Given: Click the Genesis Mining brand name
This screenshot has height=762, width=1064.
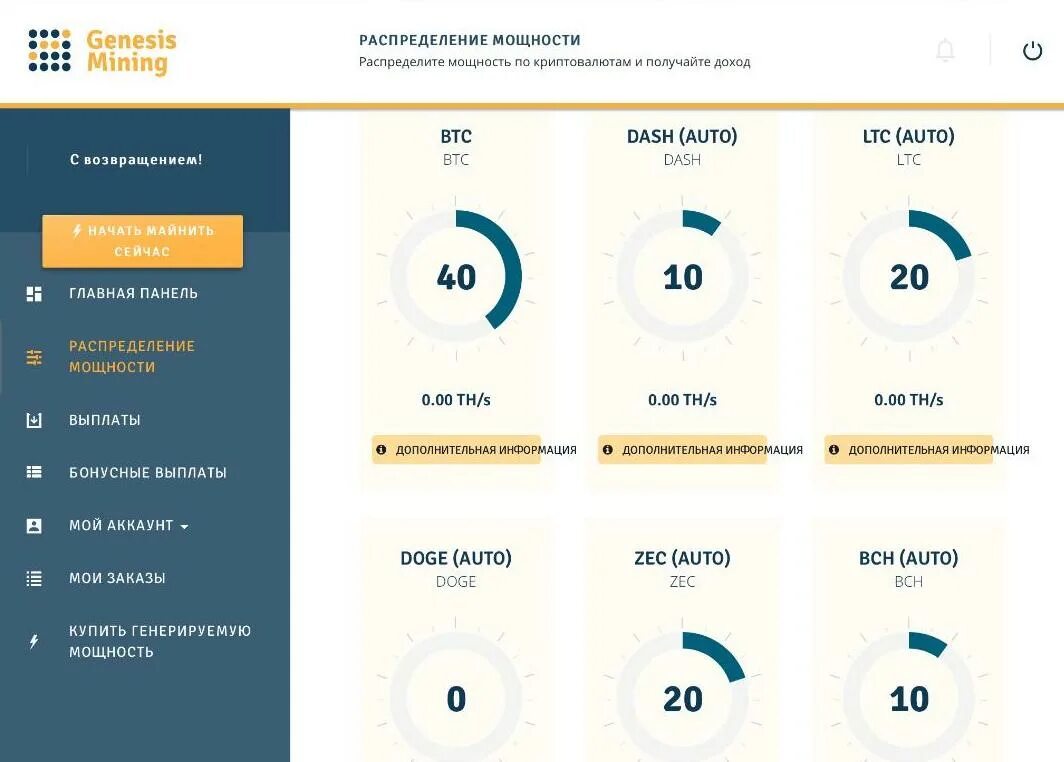Looking at the screenshot, I should tap(131, 52).
